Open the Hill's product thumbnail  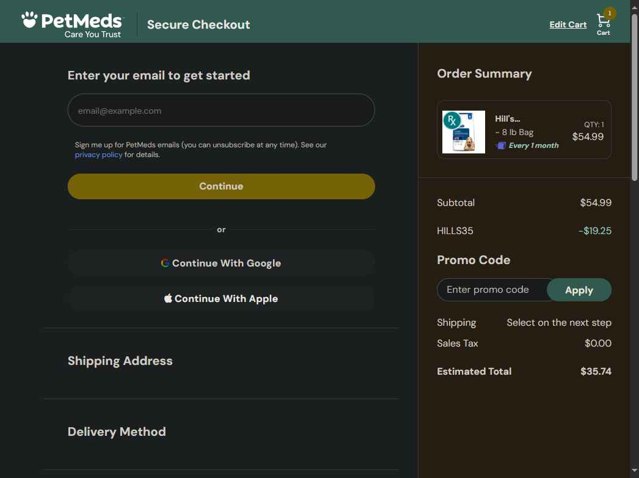coord(463,132)
